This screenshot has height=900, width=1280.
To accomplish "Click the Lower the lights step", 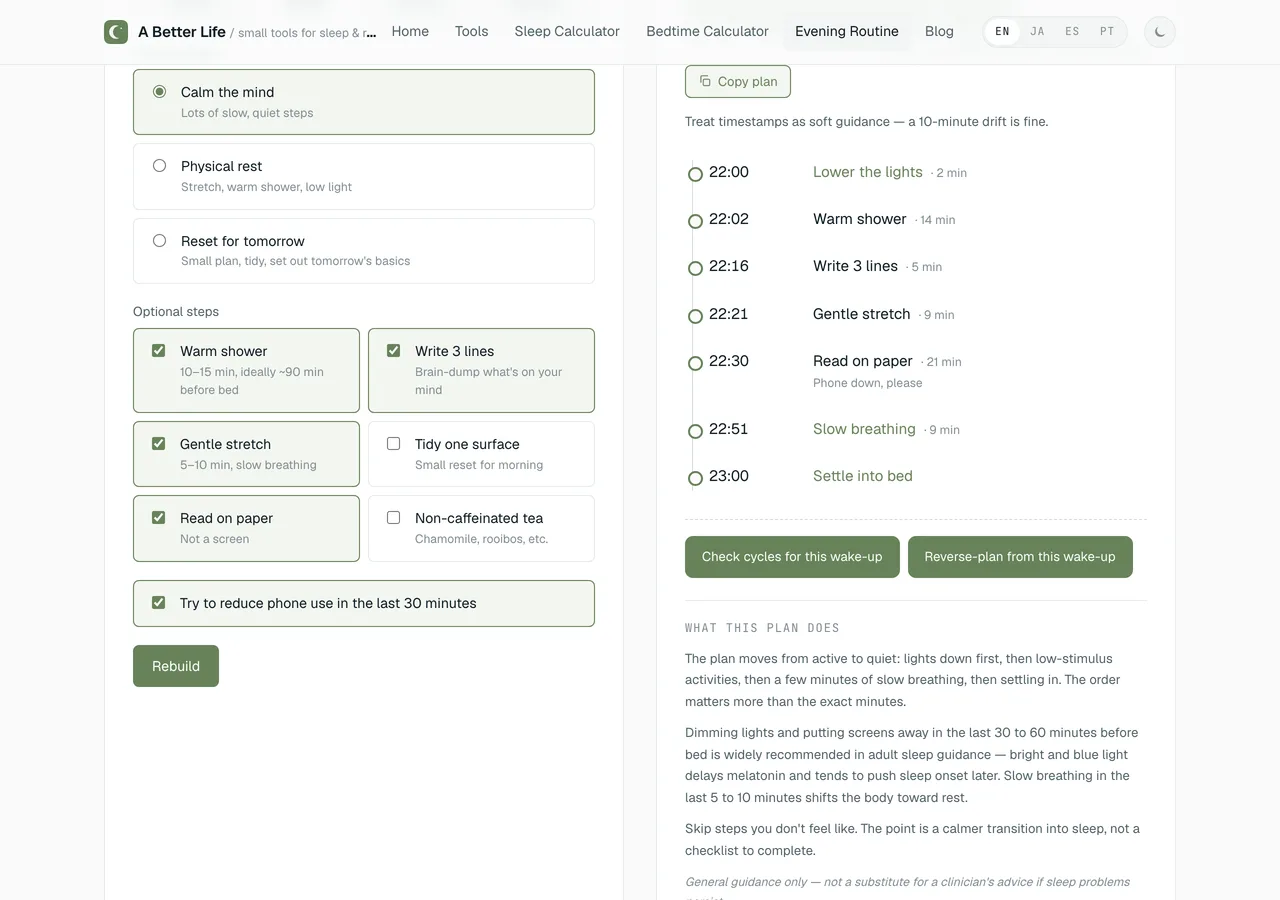I will click(x=868, y=172).
